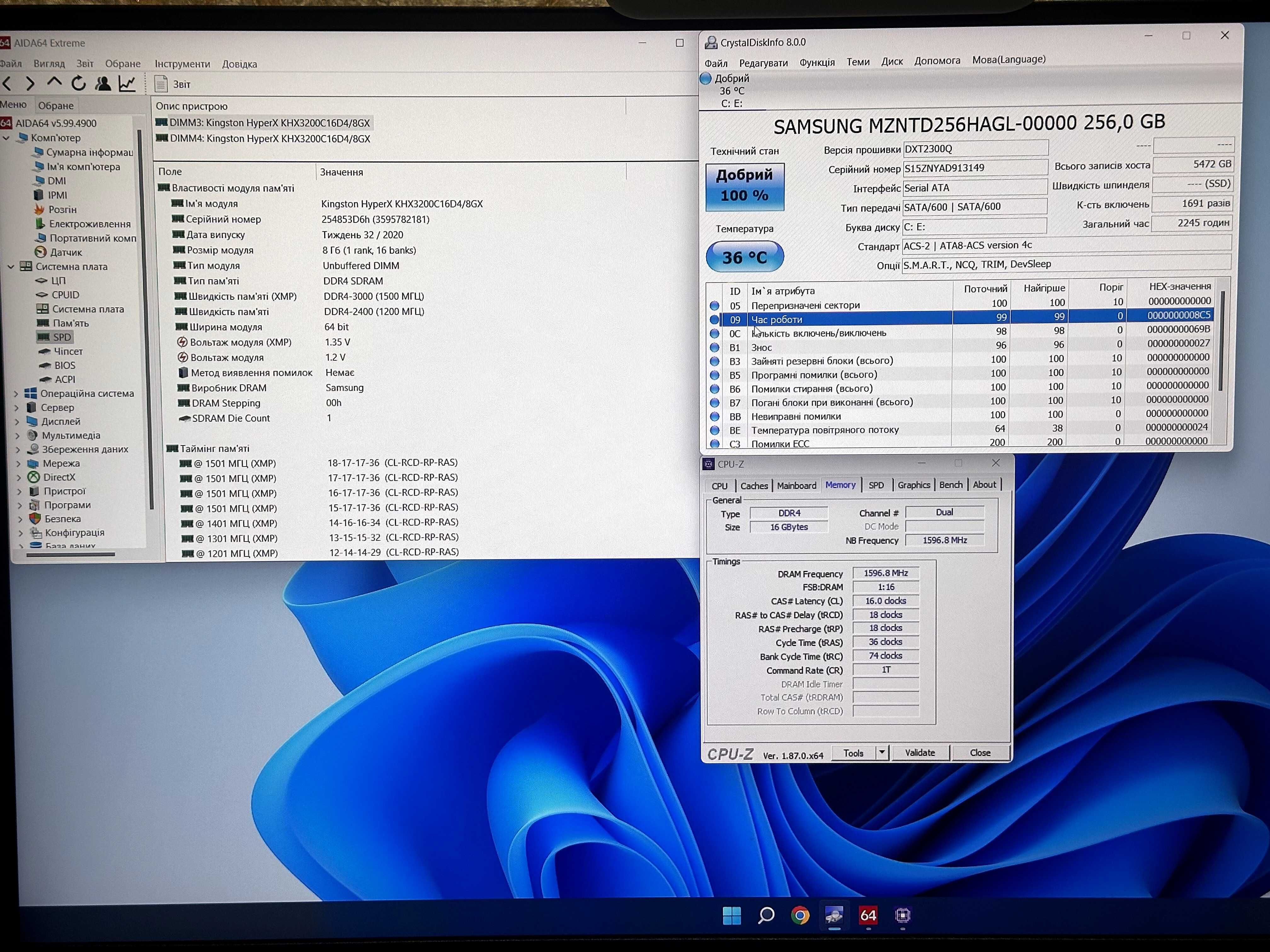Click AIDA64 user profile toolbar icon
The width and height of the screenshot is (1270, 952).
click(x=103, y=84)
